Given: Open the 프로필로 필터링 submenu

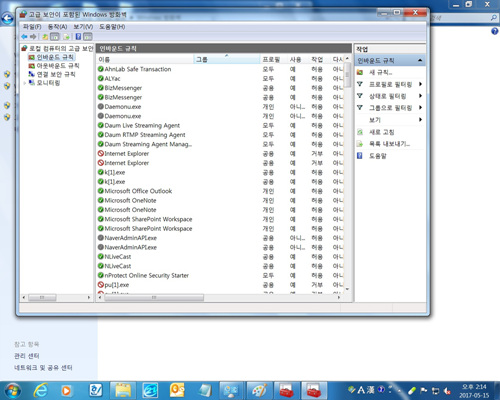Looking at the screenshot, I should point(421,84).
